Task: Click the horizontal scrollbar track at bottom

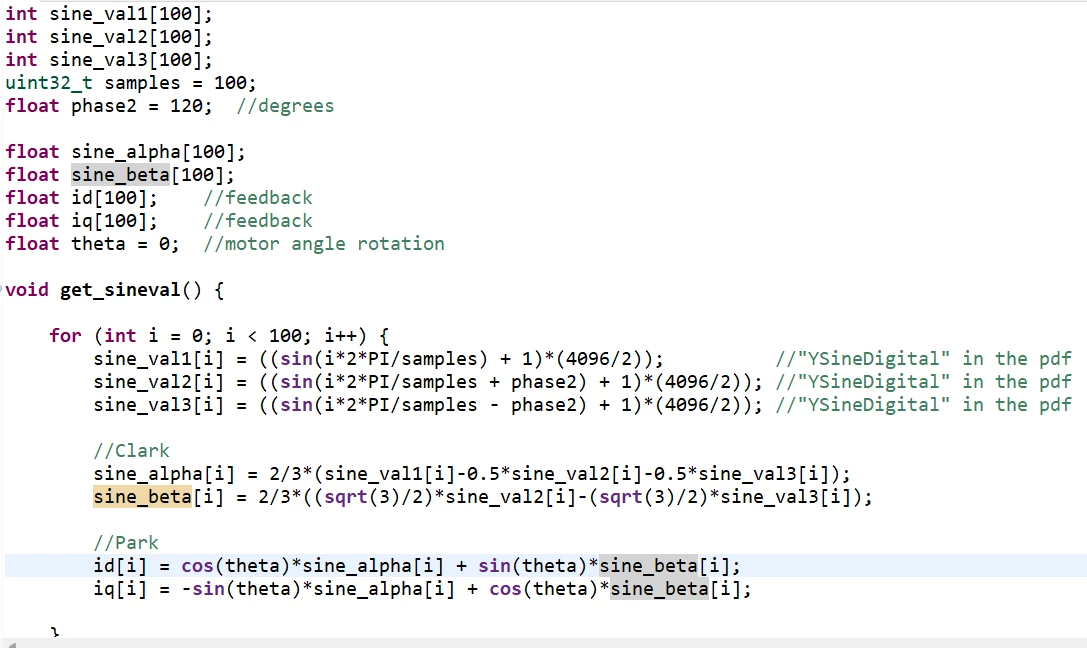Action: click(548, 644)
